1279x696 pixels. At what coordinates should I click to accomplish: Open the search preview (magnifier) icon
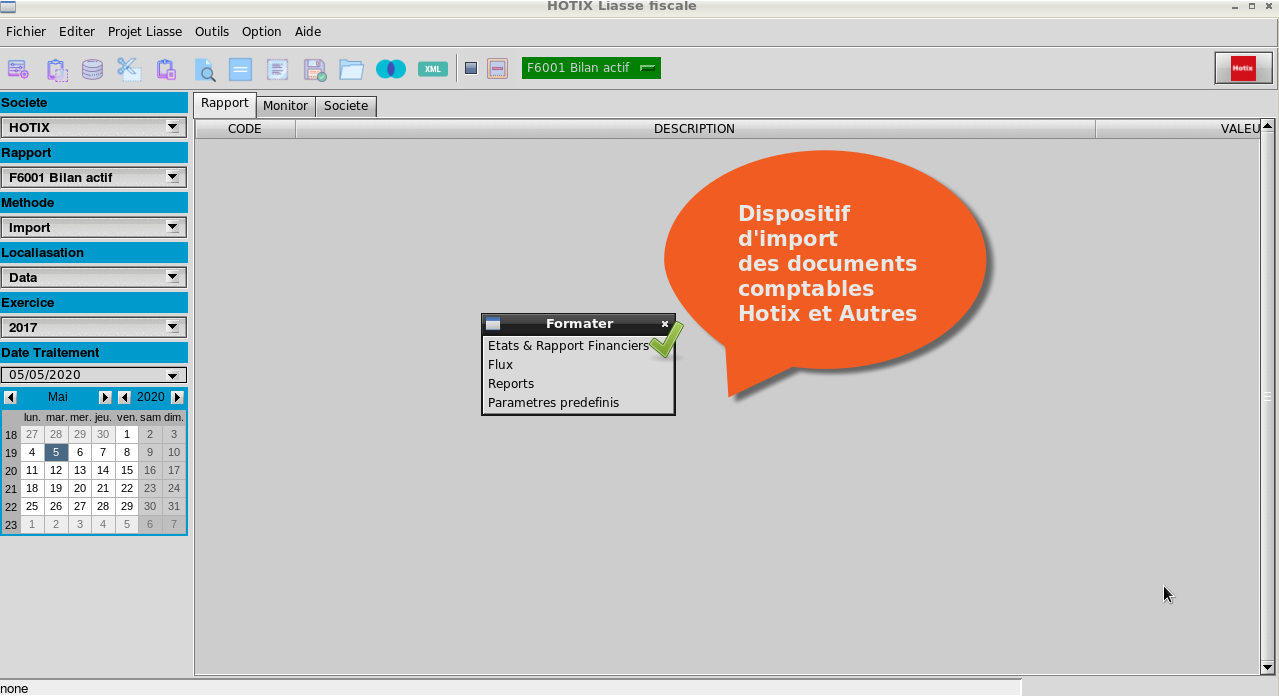(206, 68)
